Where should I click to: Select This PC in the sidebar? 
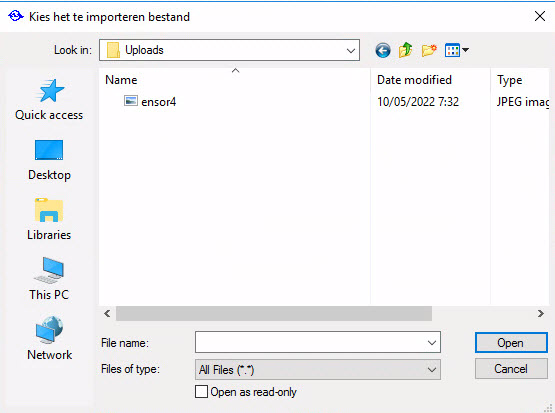click(49, 280)
